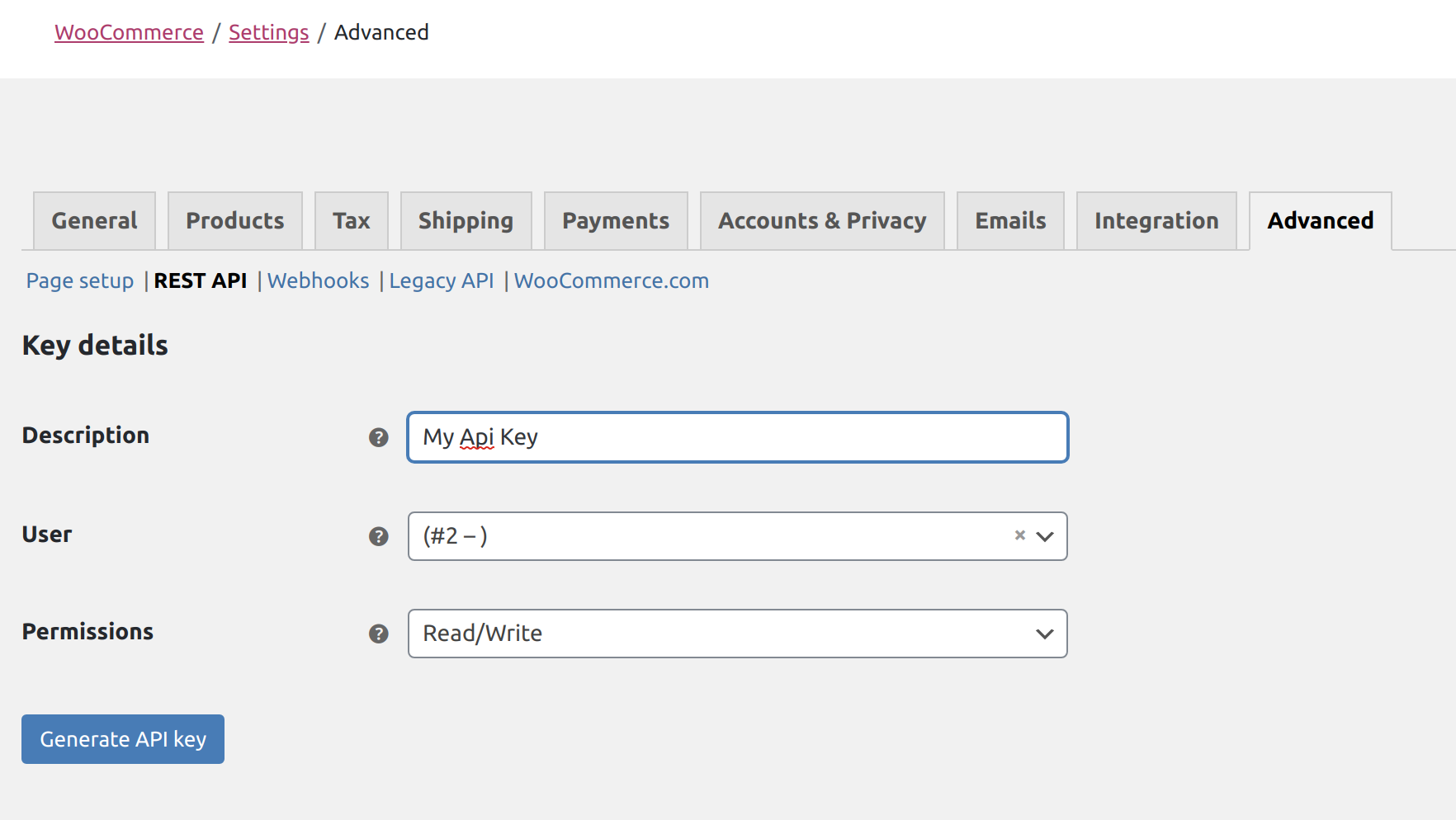This screenshot has height=820, width=1456.
Task: Click the Key details heading
Action: coord(95,346)
